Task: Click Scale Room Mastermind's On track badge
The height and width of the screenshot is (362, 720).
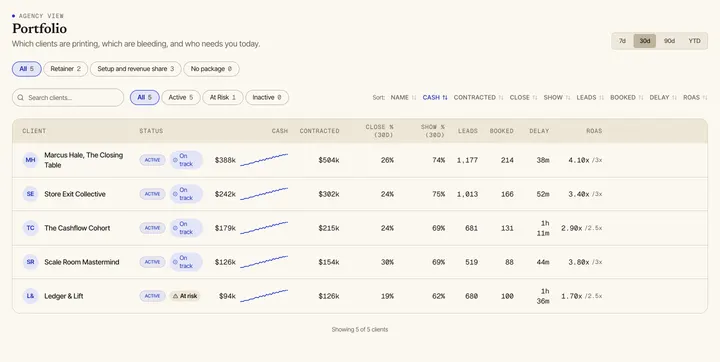Action: 186,262
